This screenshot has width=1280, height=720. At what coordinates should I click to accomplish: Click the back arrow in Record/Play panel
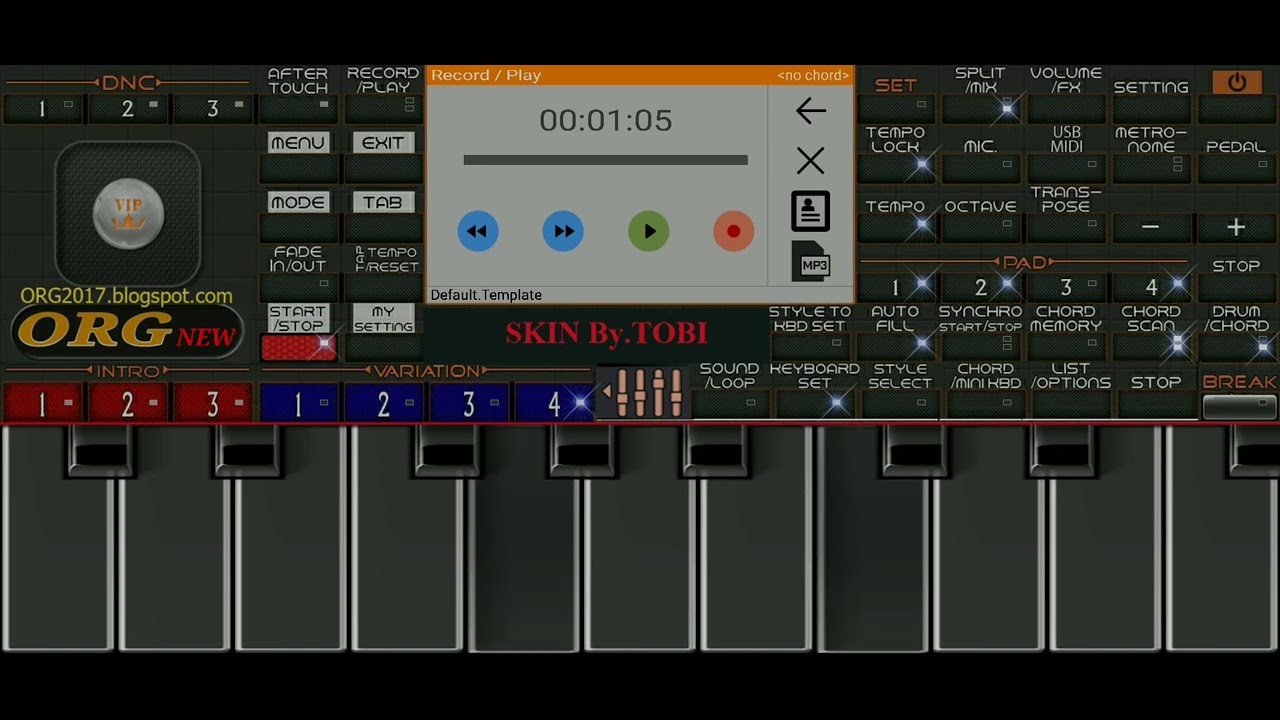[811, 111]
